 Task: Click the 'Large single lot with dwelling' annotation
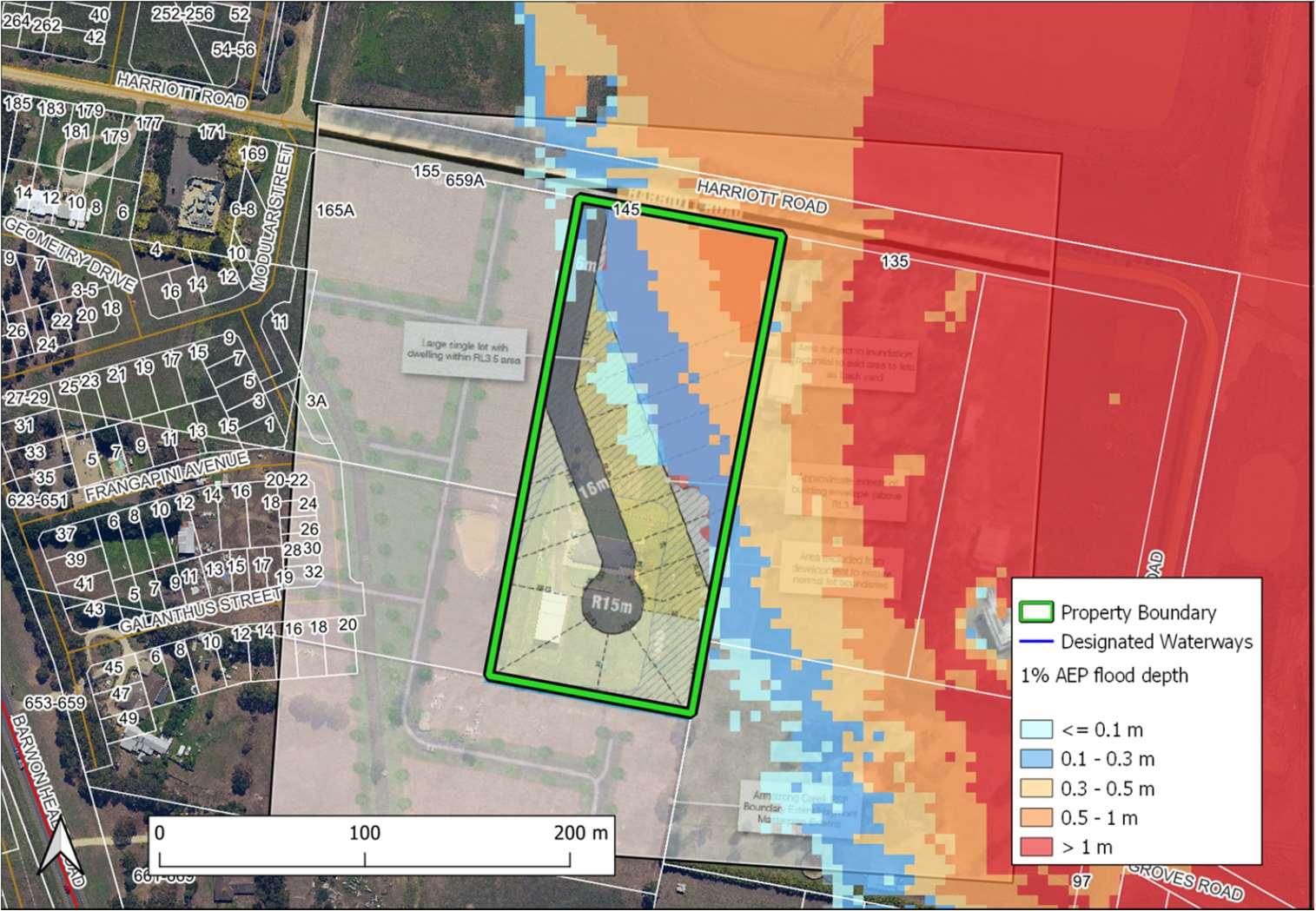point(464,349)
